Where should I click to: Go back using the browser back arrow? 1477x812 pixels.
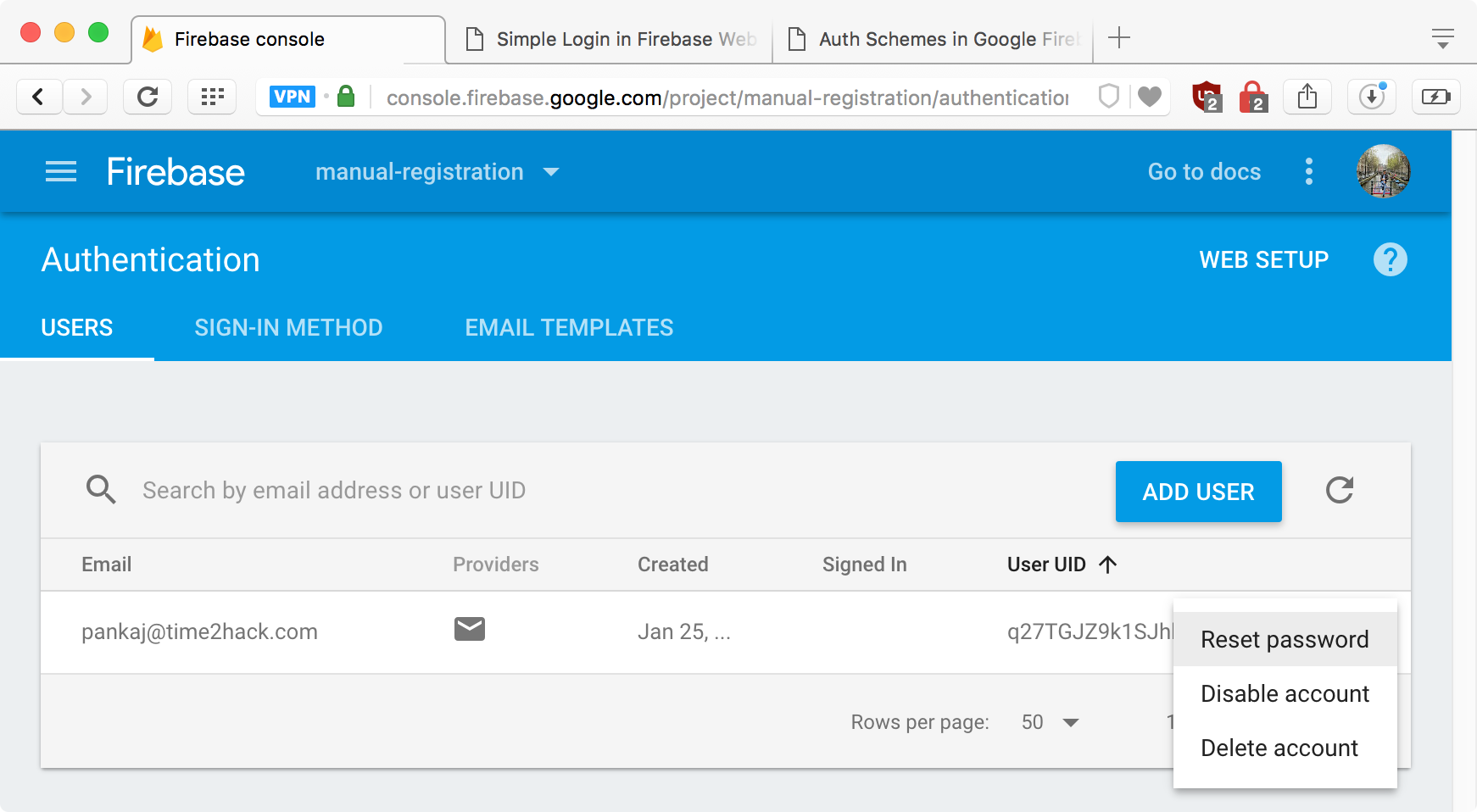coord(39,97)
